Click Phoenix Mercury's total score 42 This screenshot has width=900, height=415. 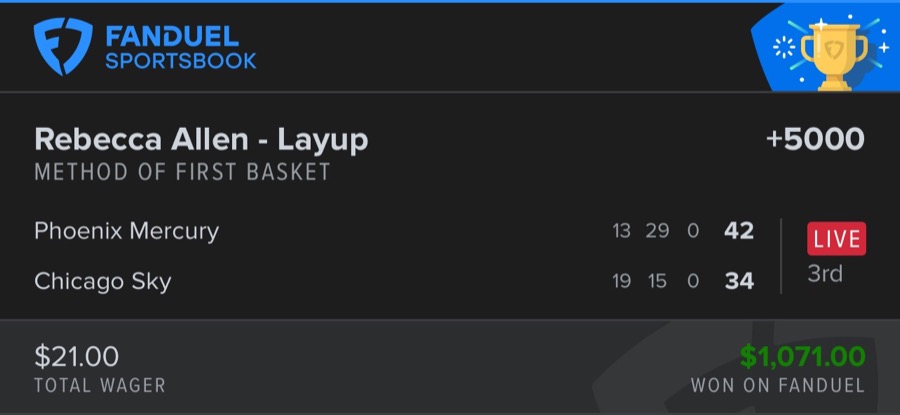coord(739,231)
